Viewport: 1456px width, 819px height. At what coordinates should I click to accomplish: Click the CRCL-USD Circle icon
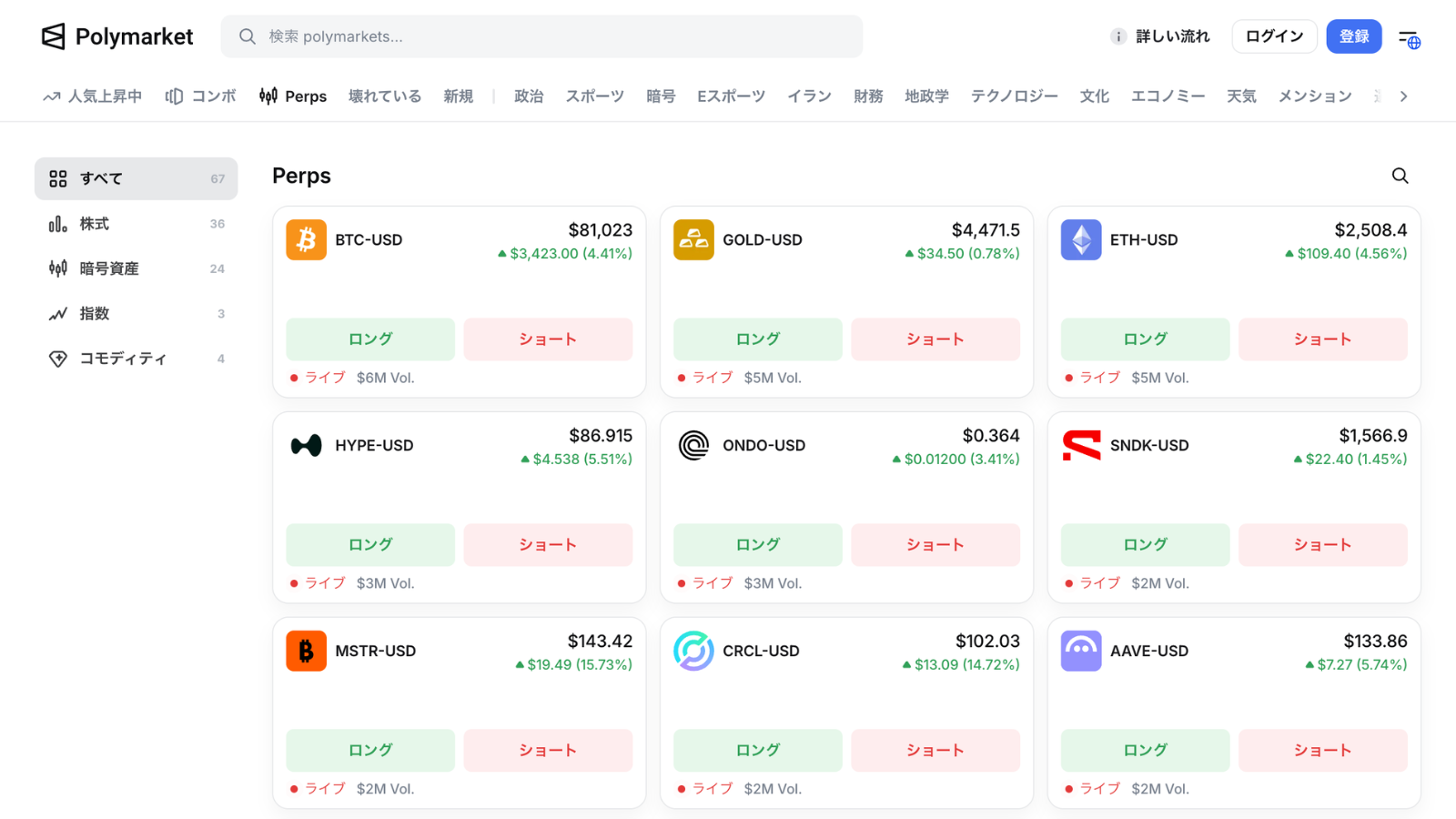click(x=693, y=652)
